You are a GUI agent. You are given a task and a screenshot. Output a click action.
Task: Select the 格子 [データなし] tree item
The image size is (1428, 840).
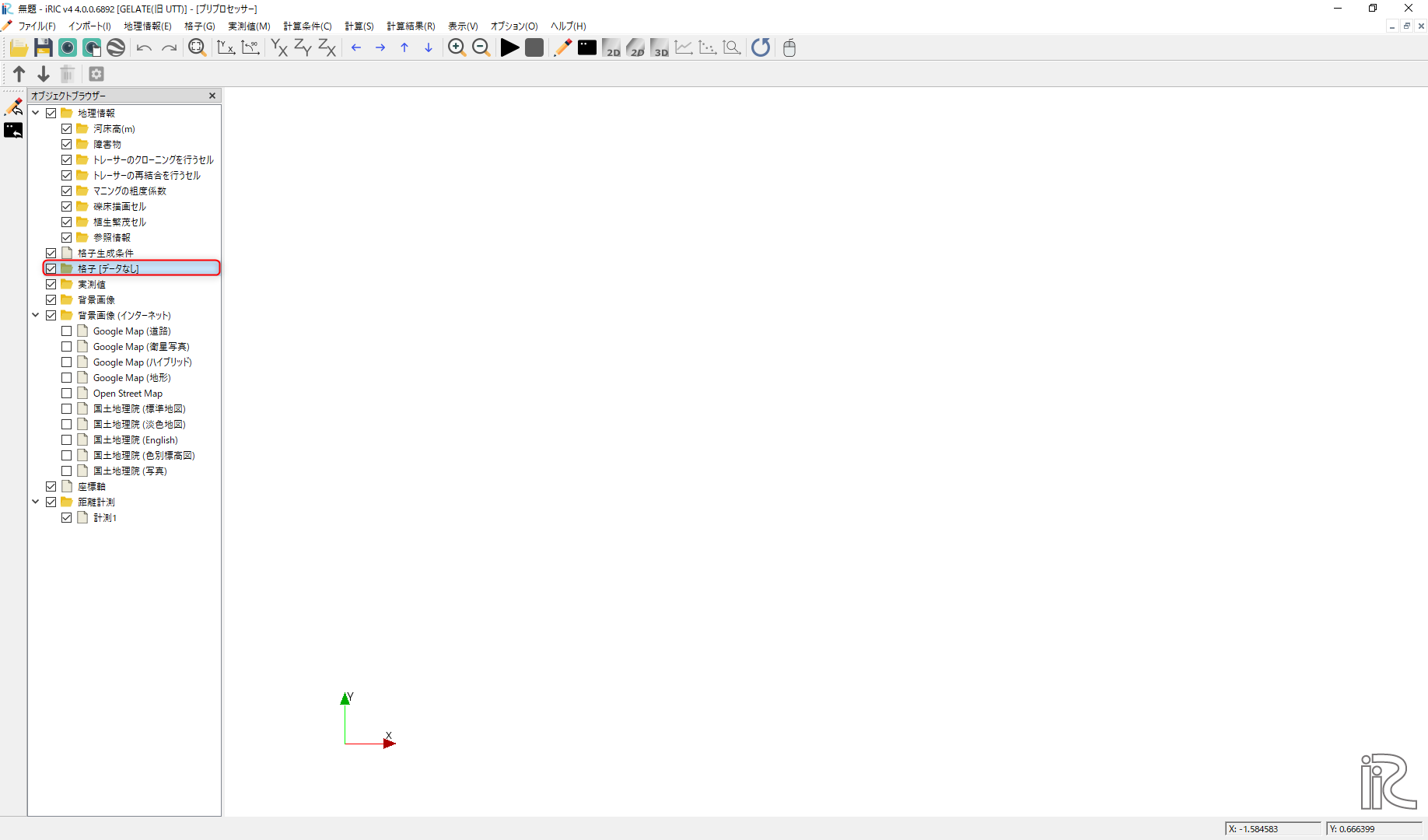tap(108, 269)
